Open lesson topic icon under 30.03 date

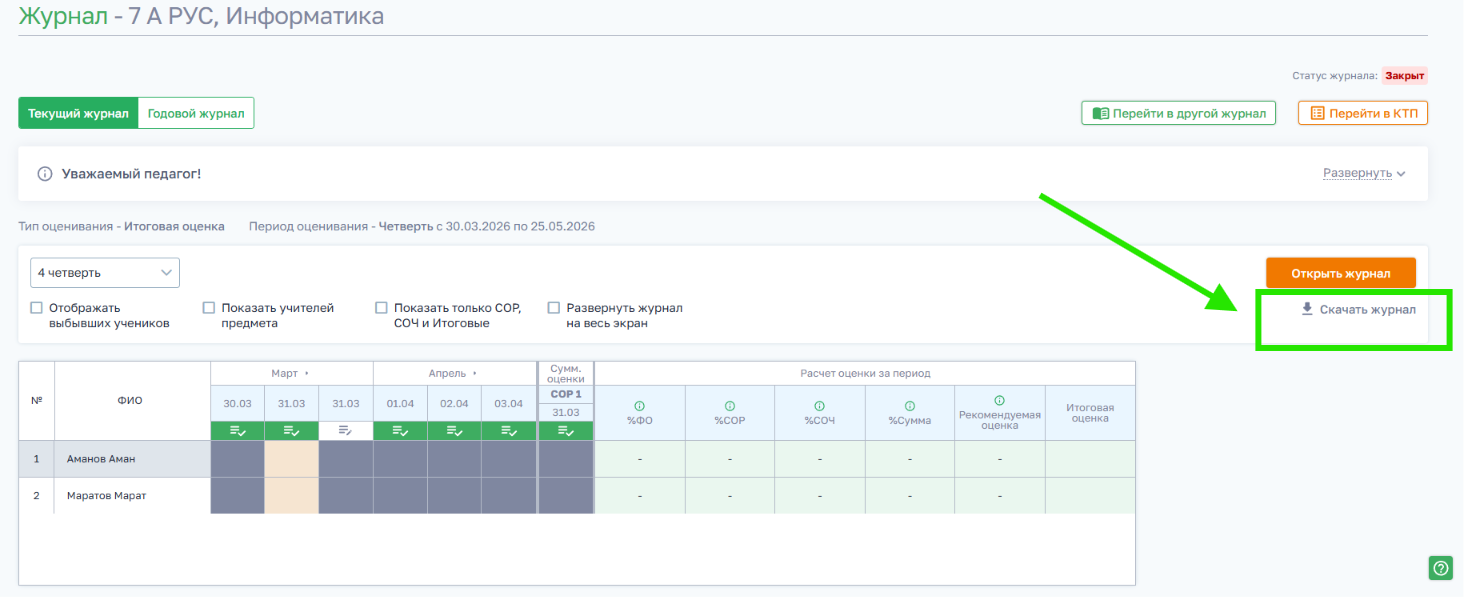pyautogui.click(x=238, y=431)
